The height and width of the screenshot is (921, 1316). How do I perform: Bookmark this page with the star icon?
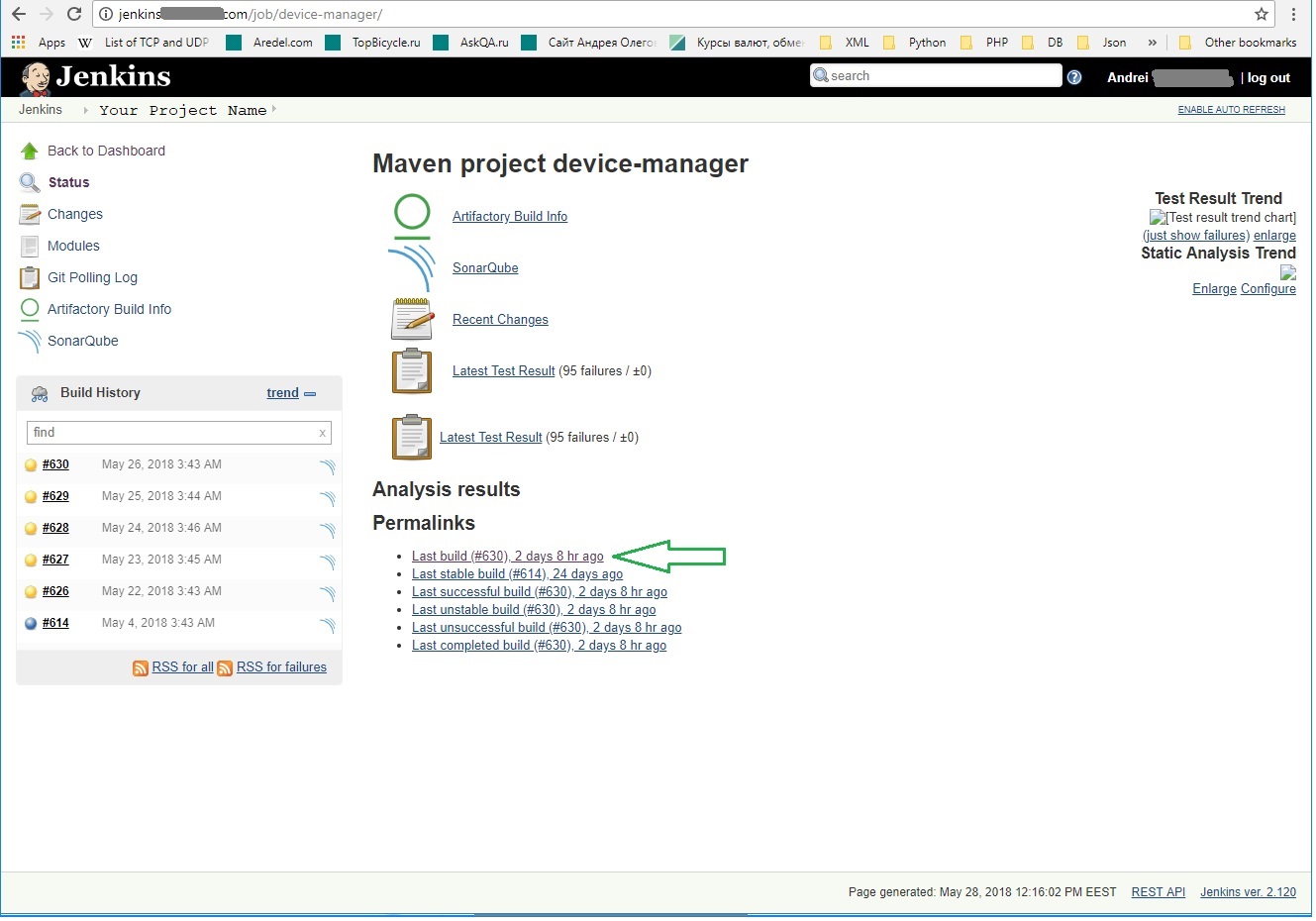coord(1261,14)
